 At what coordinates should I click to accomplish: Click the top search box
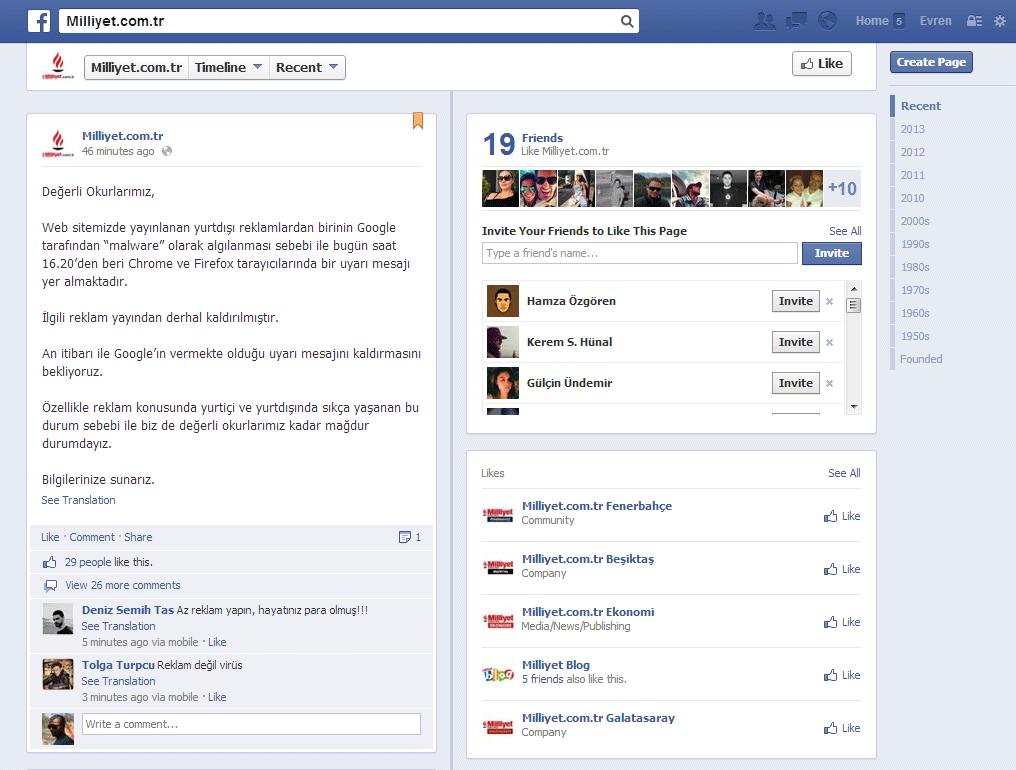[349, 21]
